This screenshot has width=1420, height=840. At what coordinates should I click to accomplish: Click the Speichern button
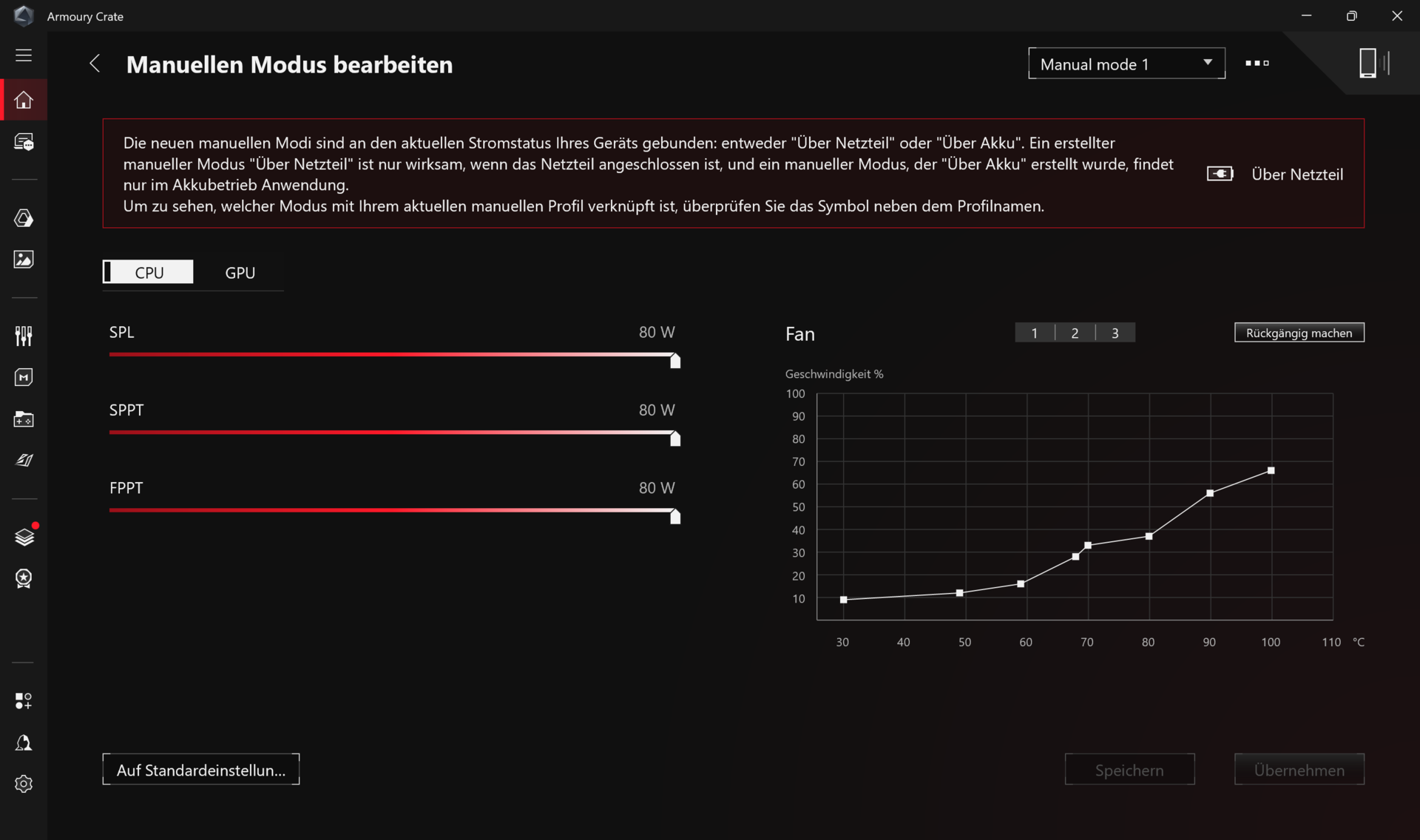click(x=1129, y=770)
